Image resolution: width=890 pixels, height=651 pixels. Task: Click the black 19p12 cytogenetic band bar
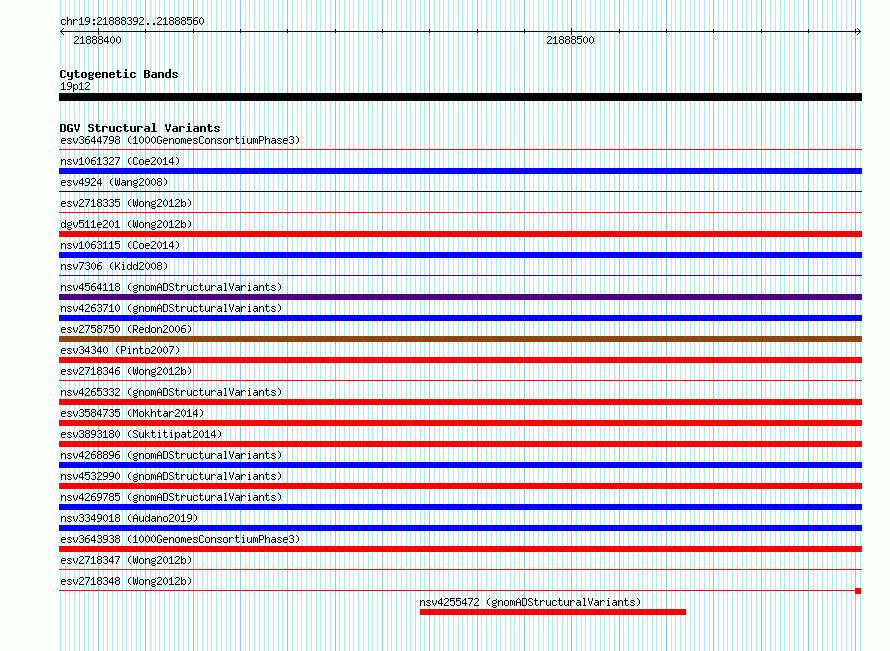click(460, 97)
